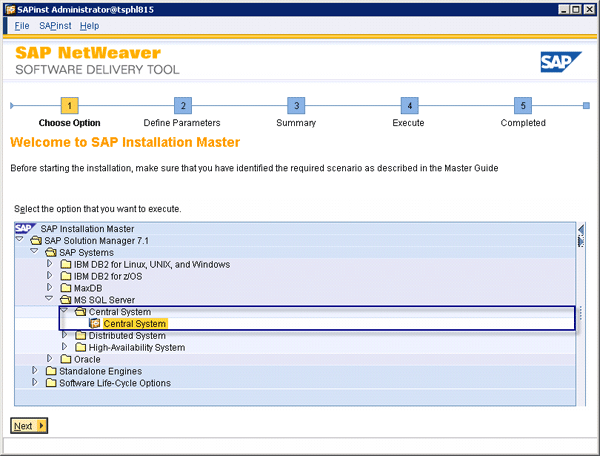Click the Software Life-Cycle Options folder icon

tap(50, 383)
